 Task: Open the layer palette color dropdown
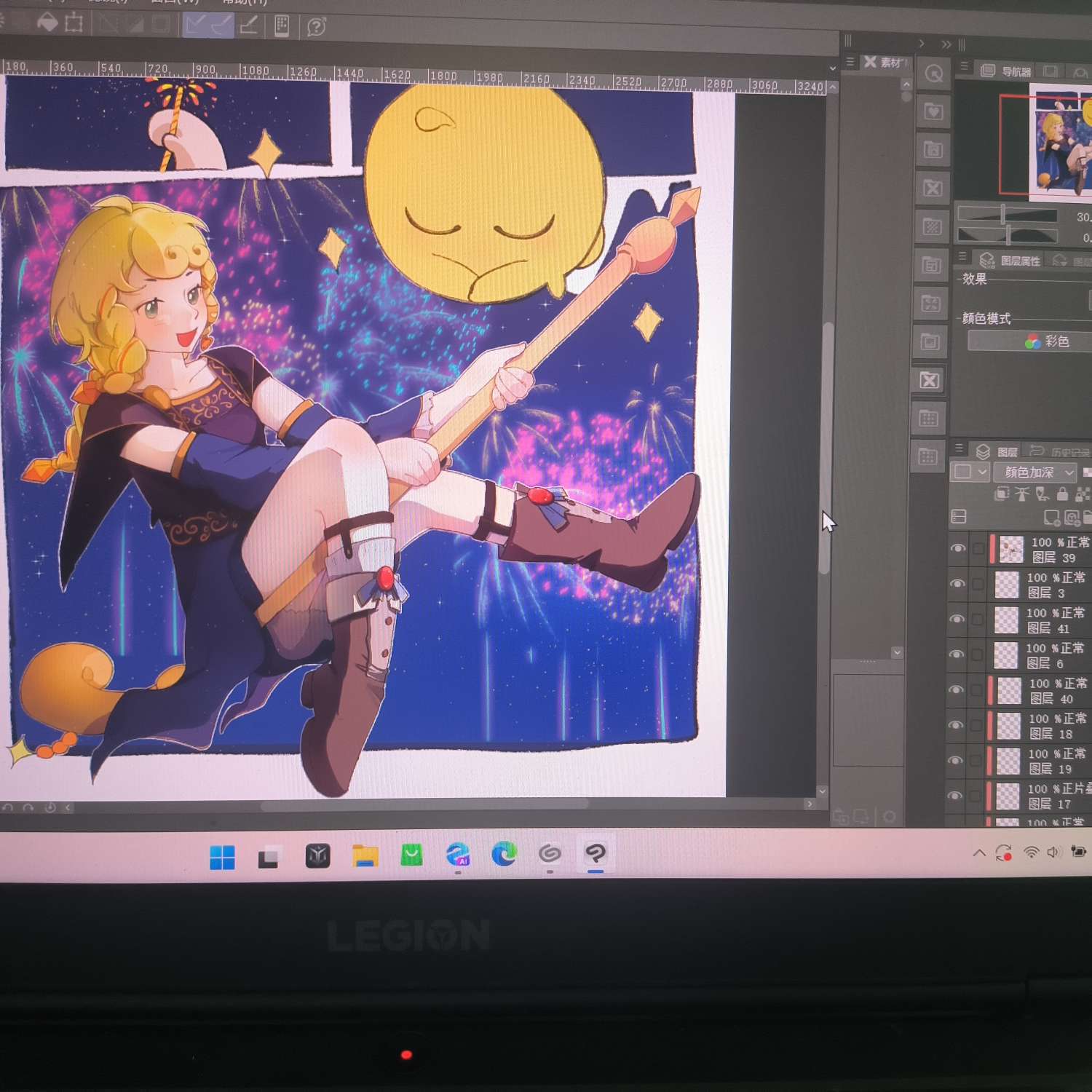(x=971, y=472)
